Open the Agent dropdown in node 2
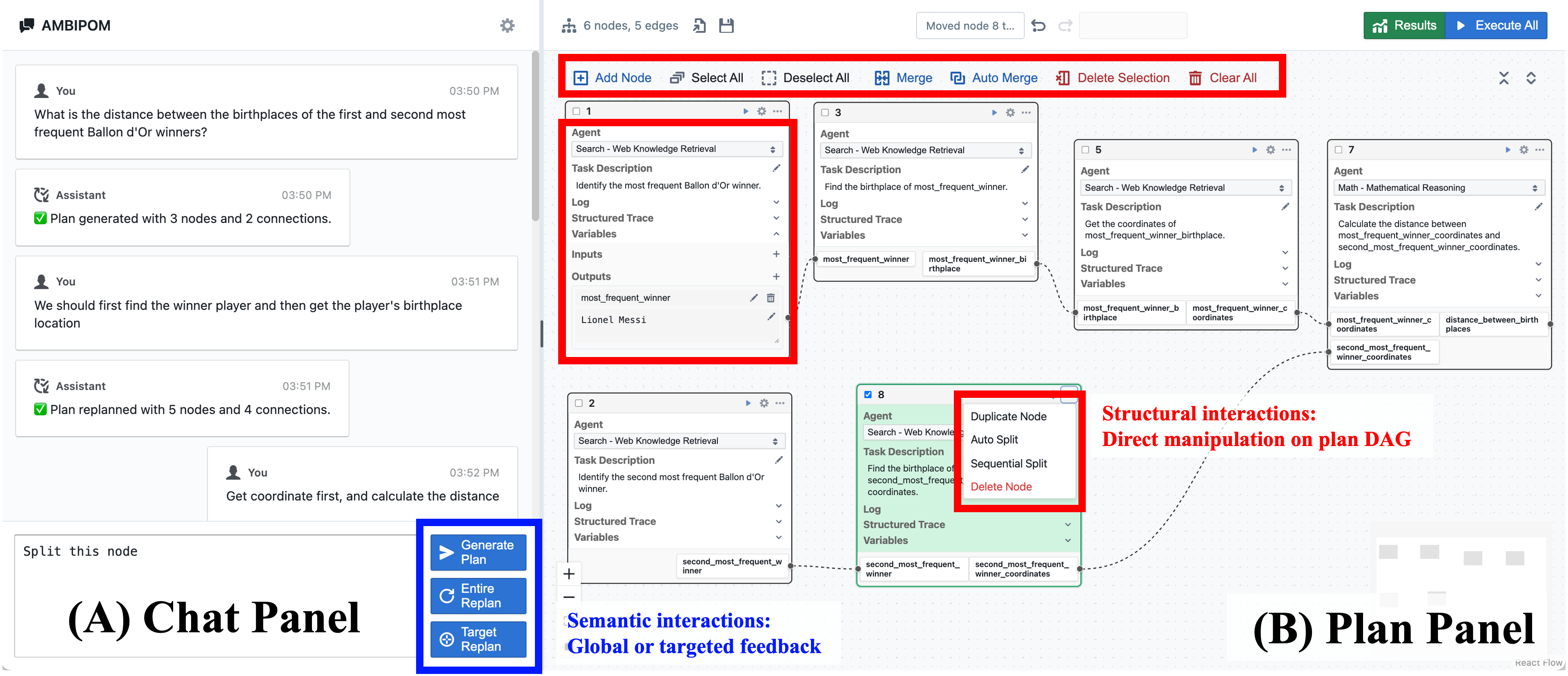 click(679, 441)
